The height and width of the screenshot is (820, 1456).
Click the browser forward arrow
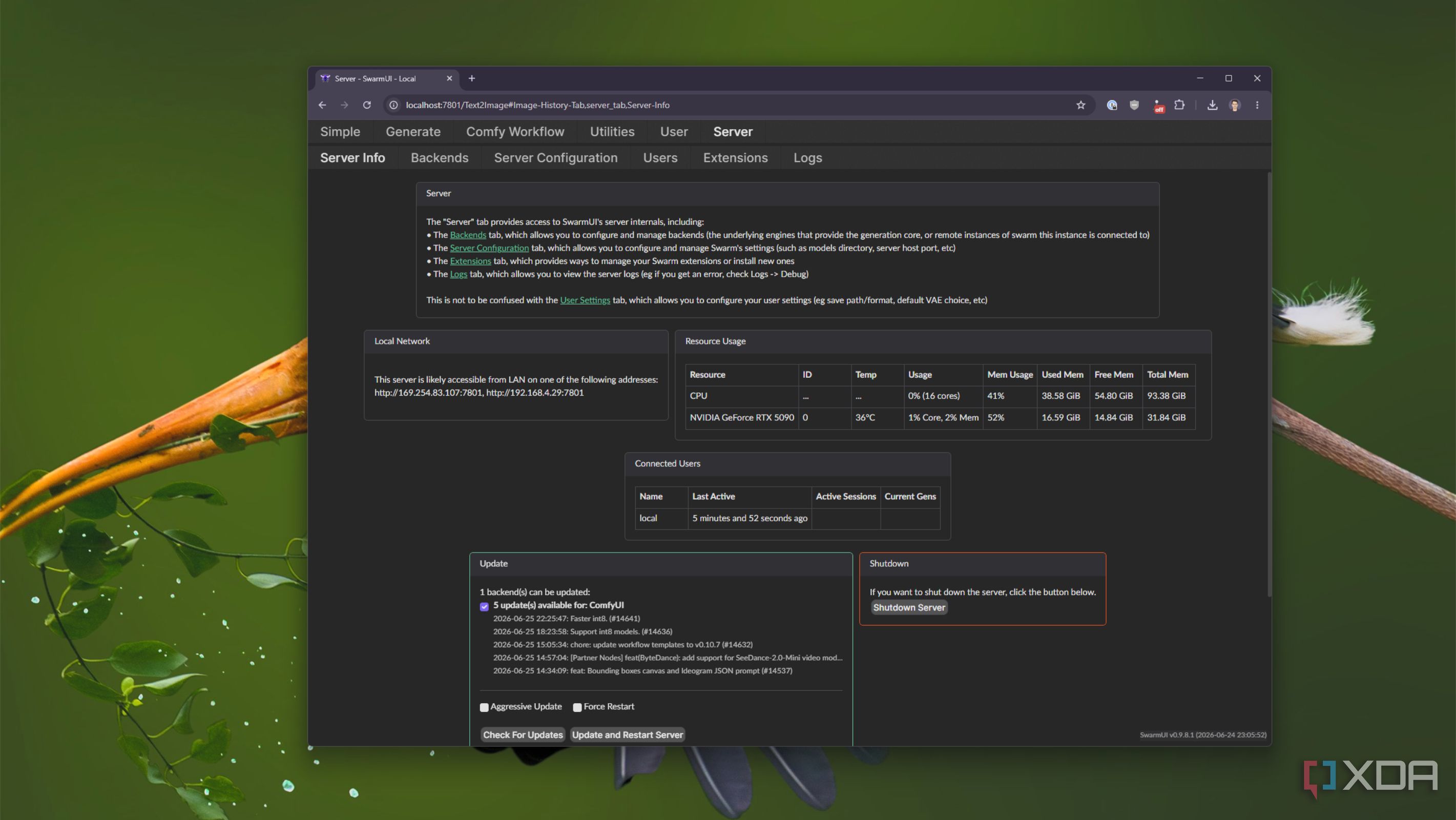tap(344, 105)
